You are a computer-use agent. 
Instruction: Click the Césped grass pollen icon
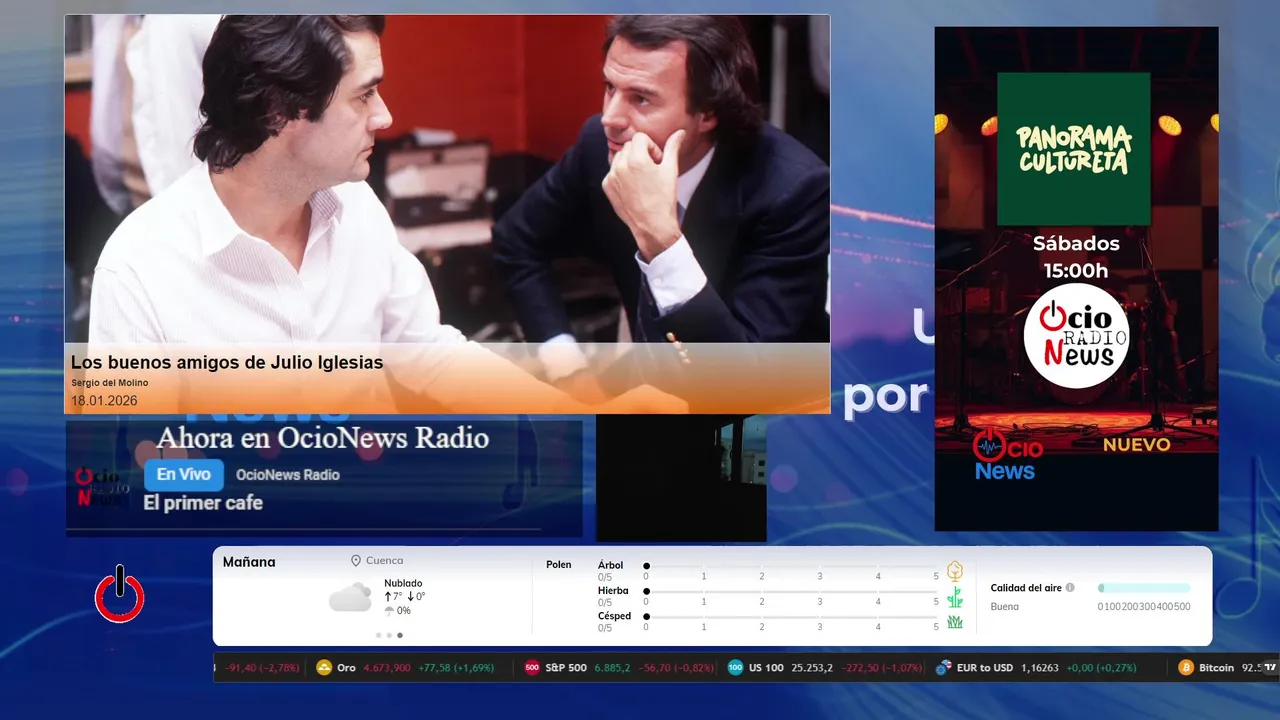click(x=955, y=622)
